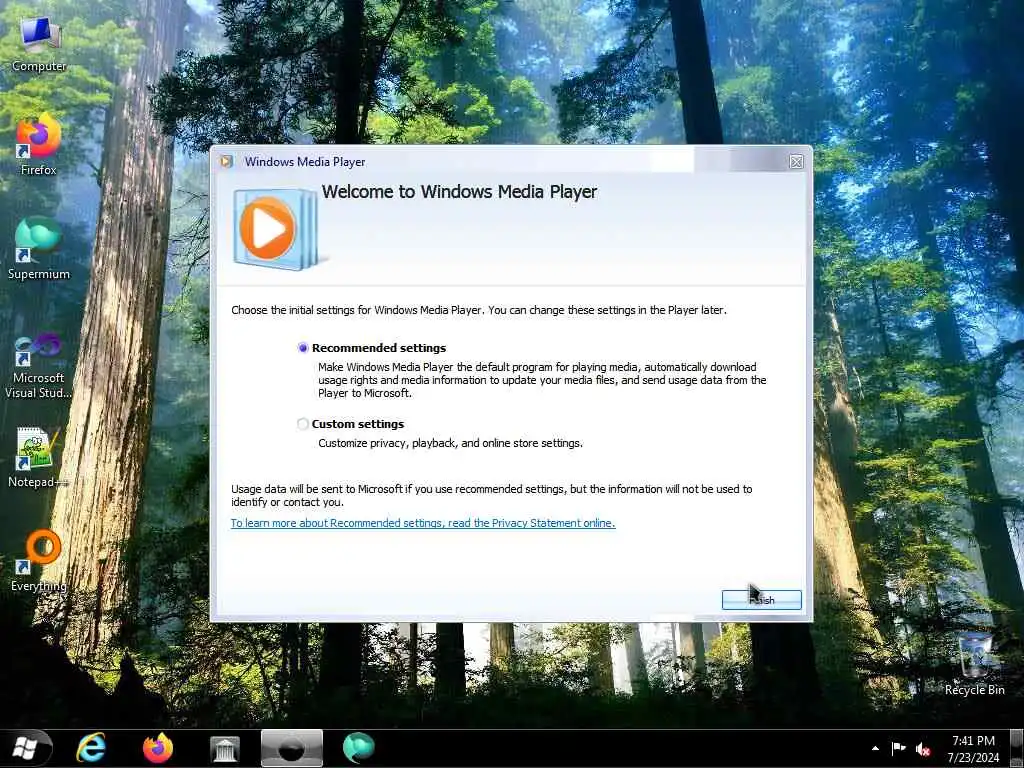1024x768 pixels.
Task: Click the "Choose the initial settings" instruction text
Action: pyautogui.click(x=479, y=310)
